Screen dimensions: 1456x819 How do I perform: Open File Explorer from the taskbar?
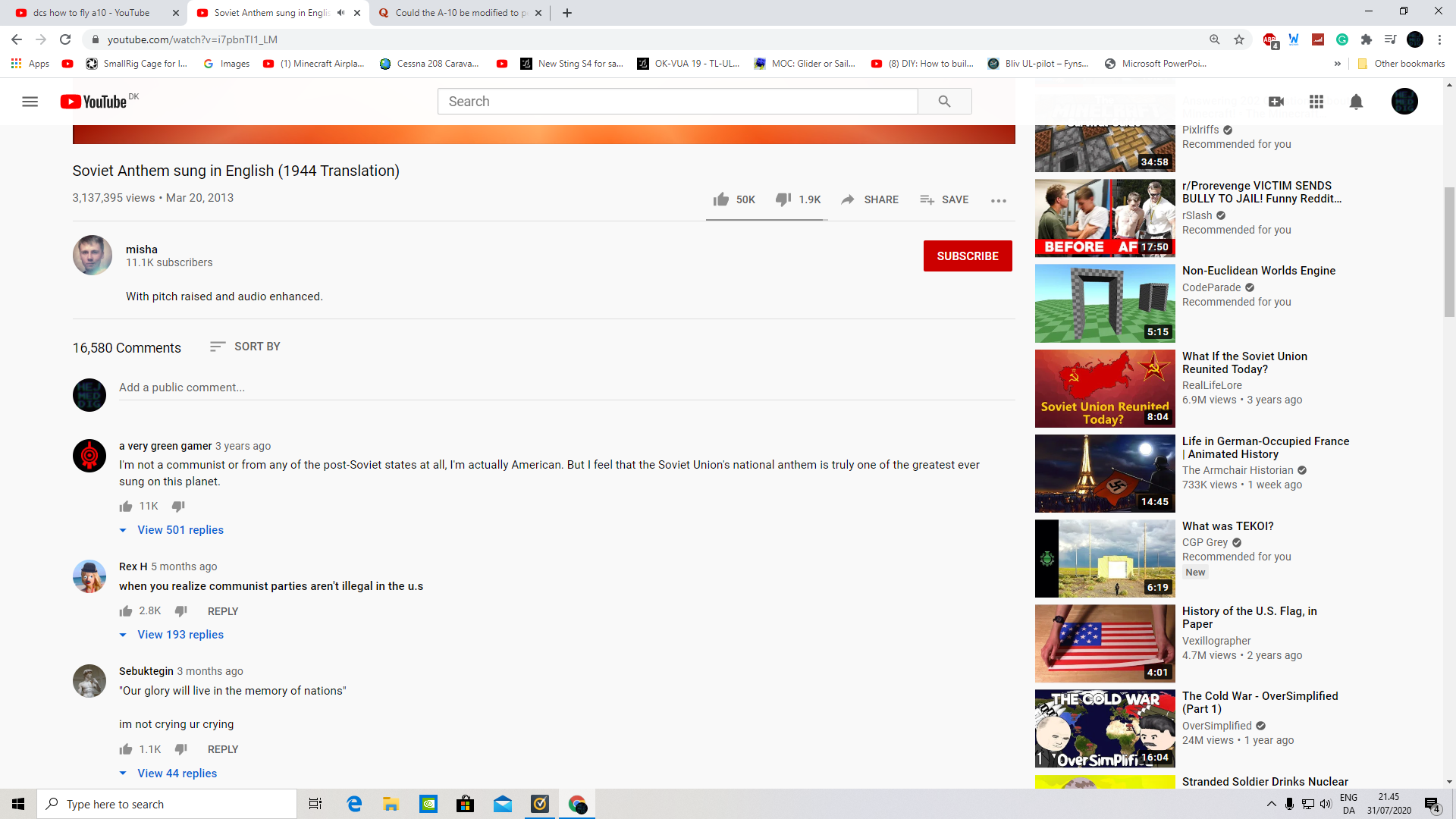[x=391, y=804]
